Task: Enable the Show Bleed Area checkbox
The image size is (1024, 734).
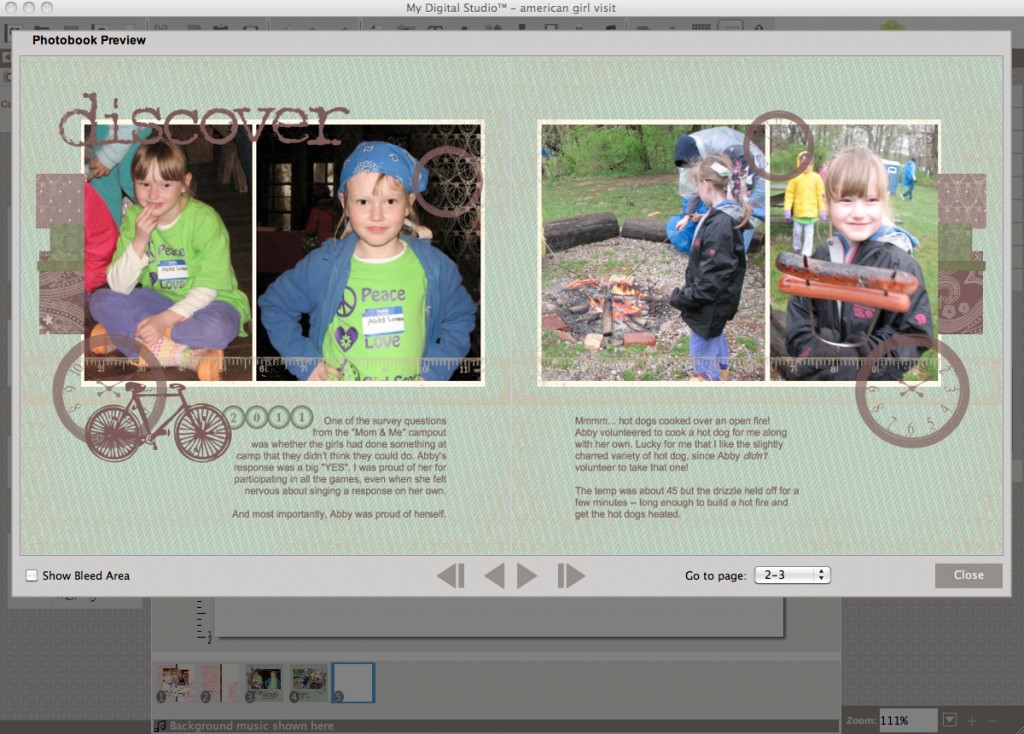Action: (x=32, y=576)
